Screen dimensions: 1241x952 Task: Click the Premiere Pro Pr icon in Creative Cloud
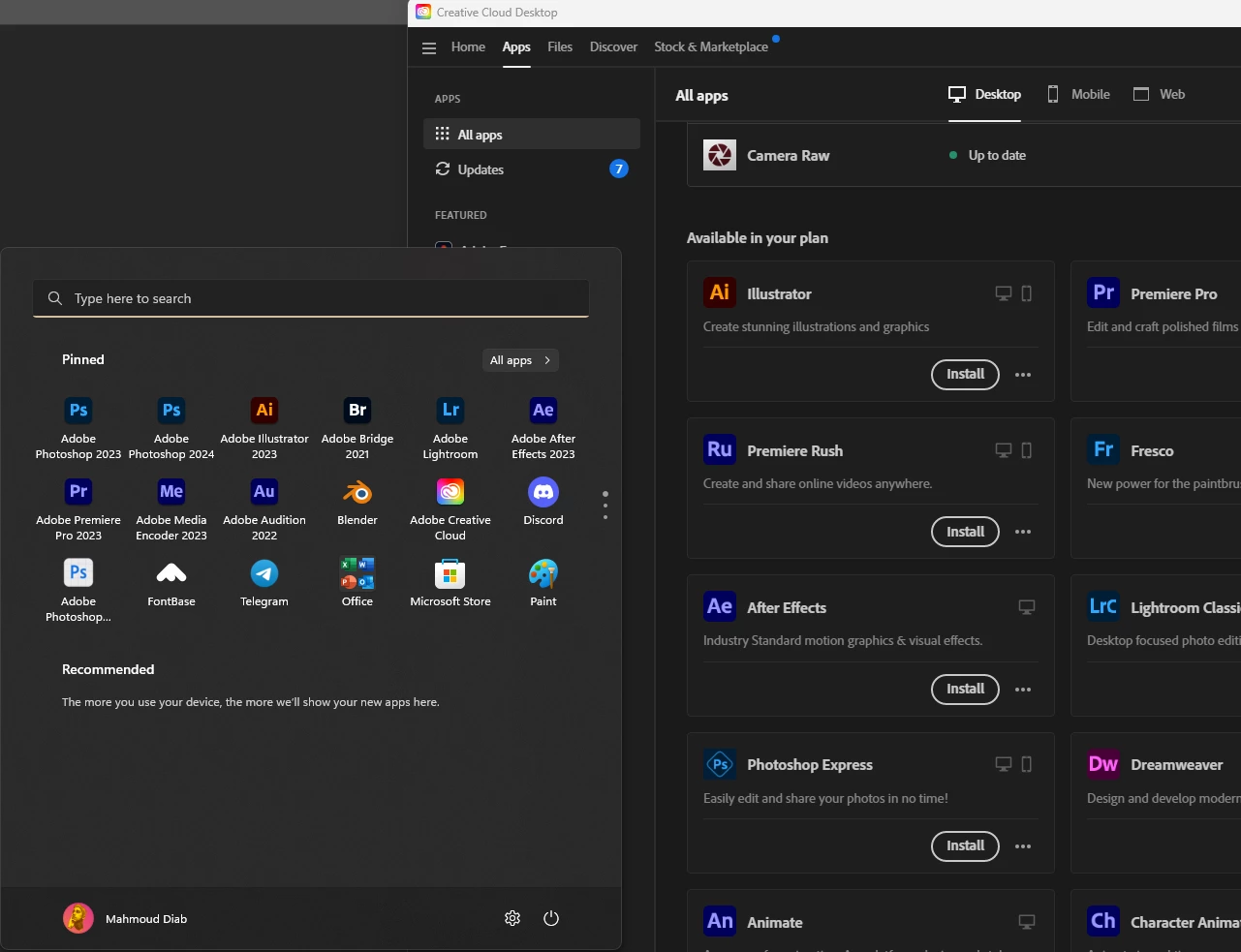pos(1103,292)
